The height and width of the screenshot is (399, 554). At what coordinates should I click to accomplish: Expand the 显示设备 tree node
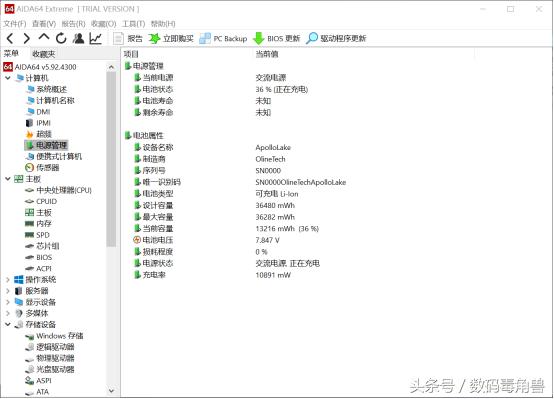tap(8, 302)
